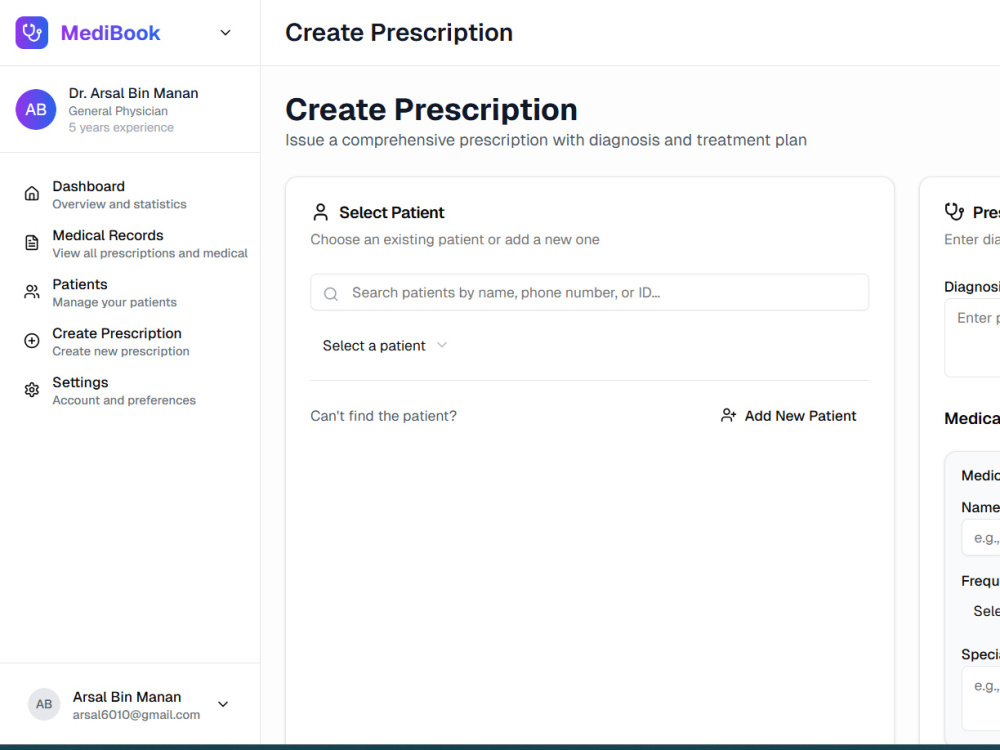Screen dimensions: 1000x750
Task: Open Medical Records menu item
Action: [130, 244]
